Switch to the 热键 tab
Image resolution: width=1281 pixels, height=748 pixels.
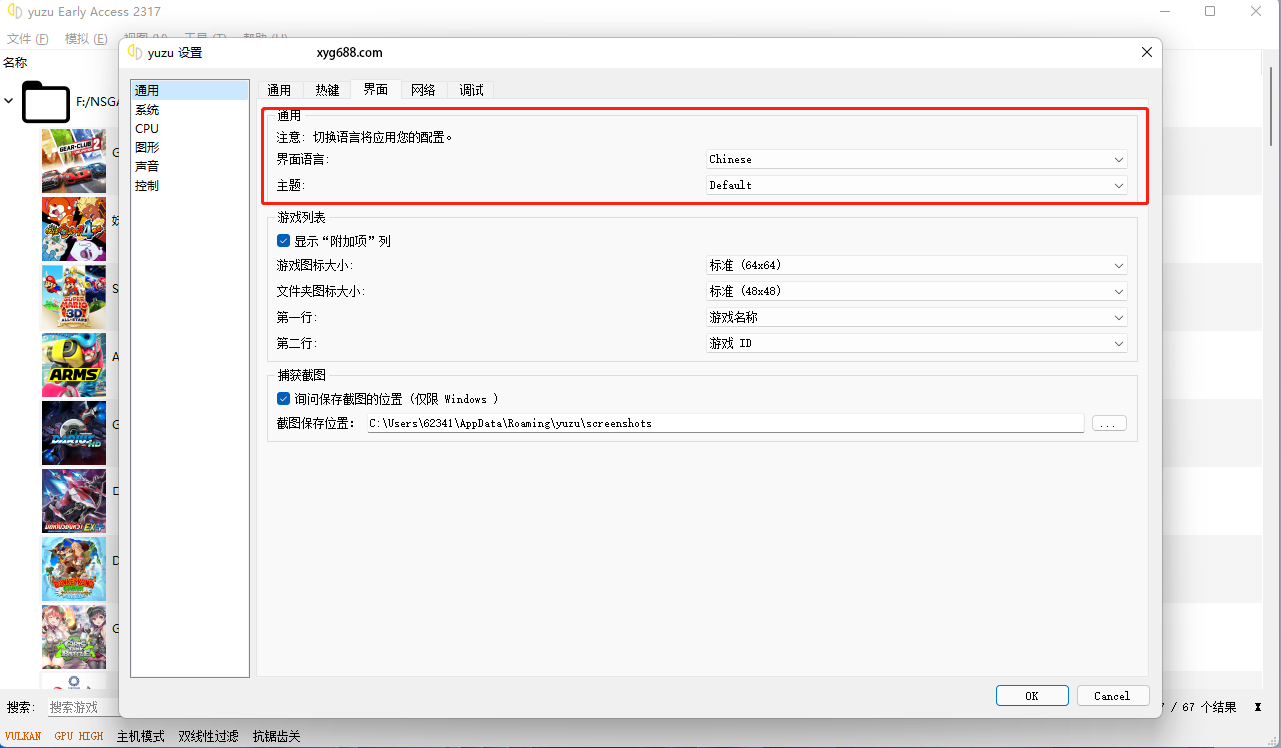pyautogui.click(x=327, y=90)
